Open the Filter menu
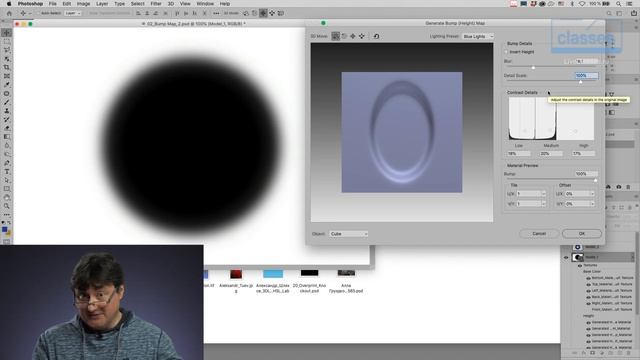This screenshot has height=360, width=640. [156, 4]
